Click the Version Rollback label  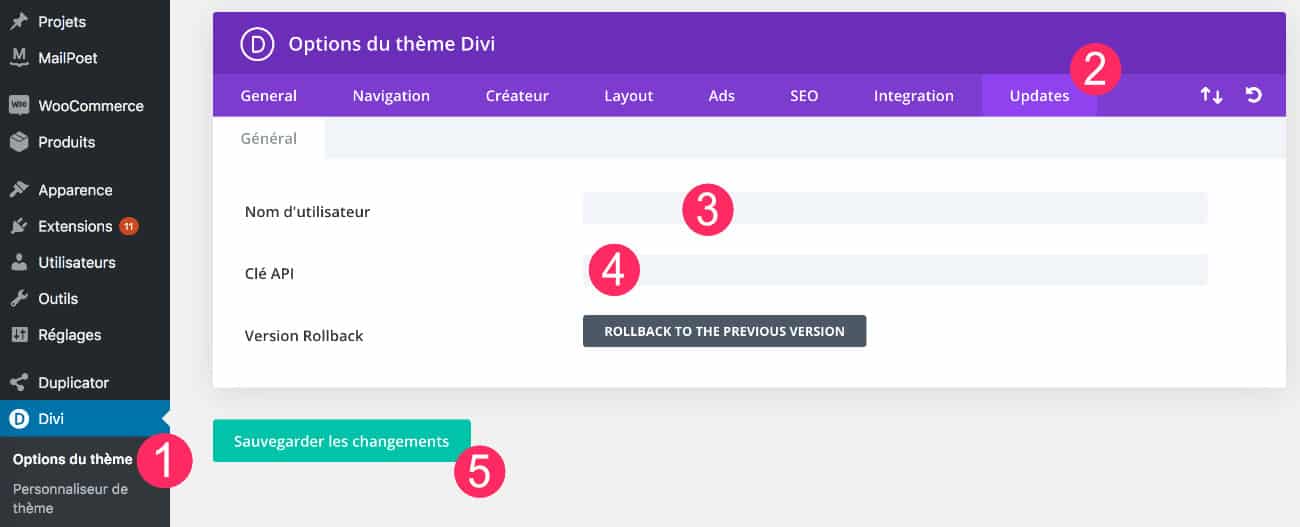pyautogui.click(x=304, y=335)
